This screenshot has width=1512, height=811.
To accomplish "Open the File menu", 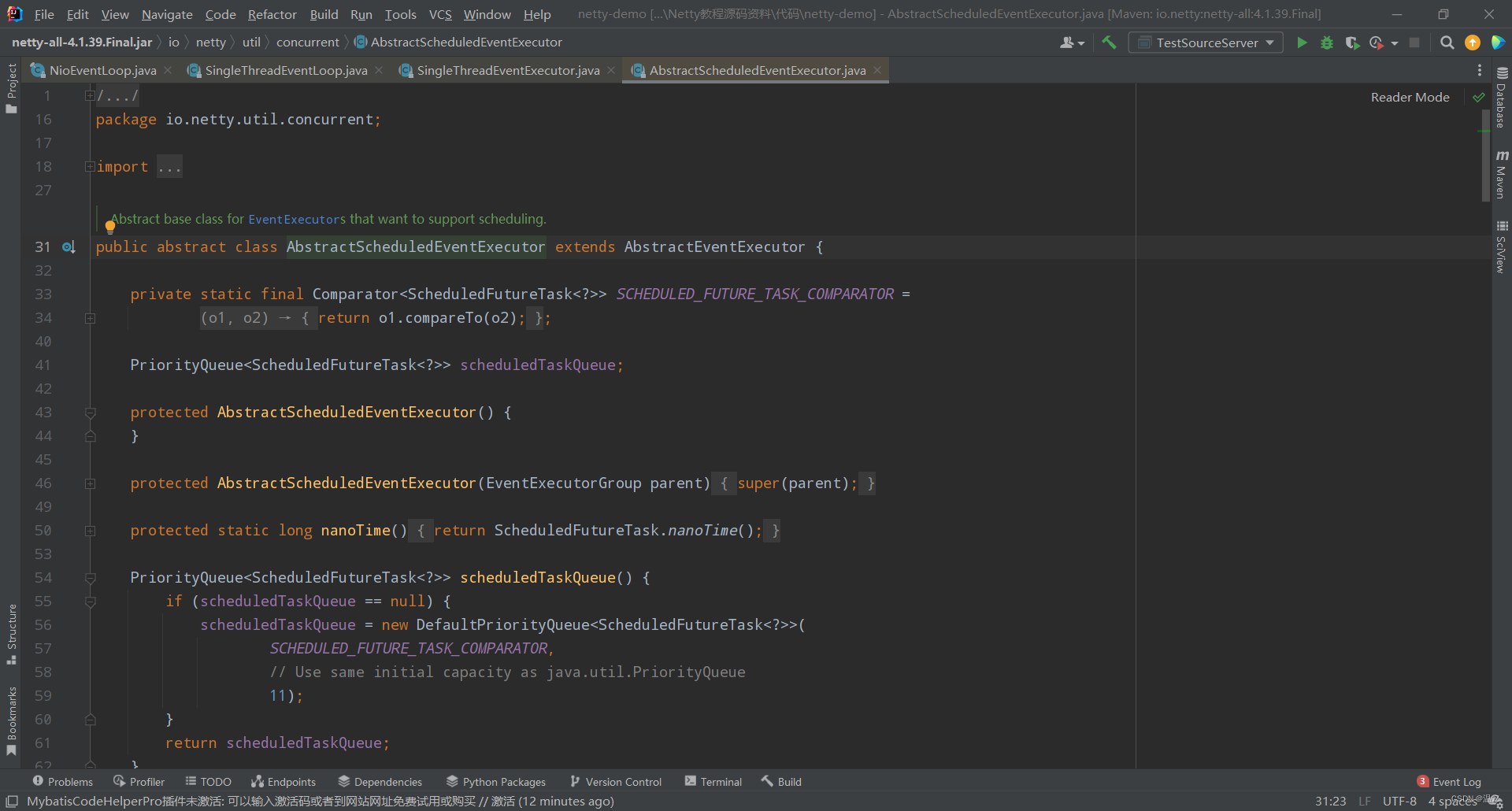I will (44, 14).
